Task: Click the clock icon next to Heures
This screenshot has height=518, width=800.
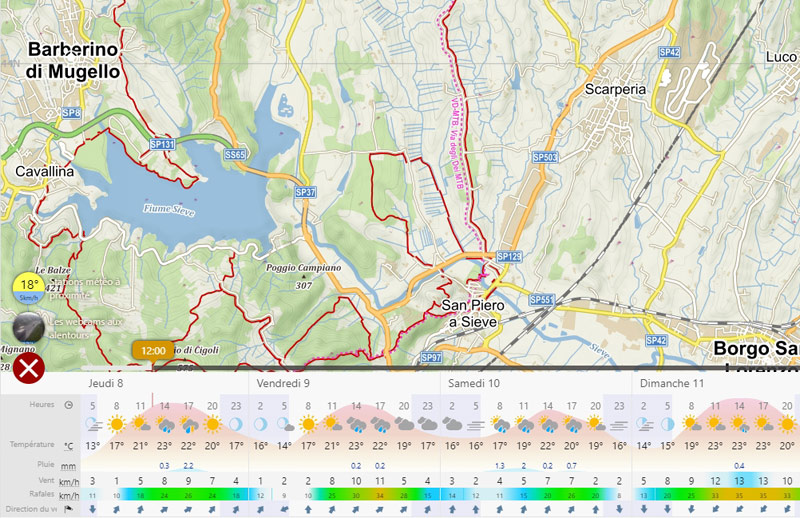Action: point(68,405)
